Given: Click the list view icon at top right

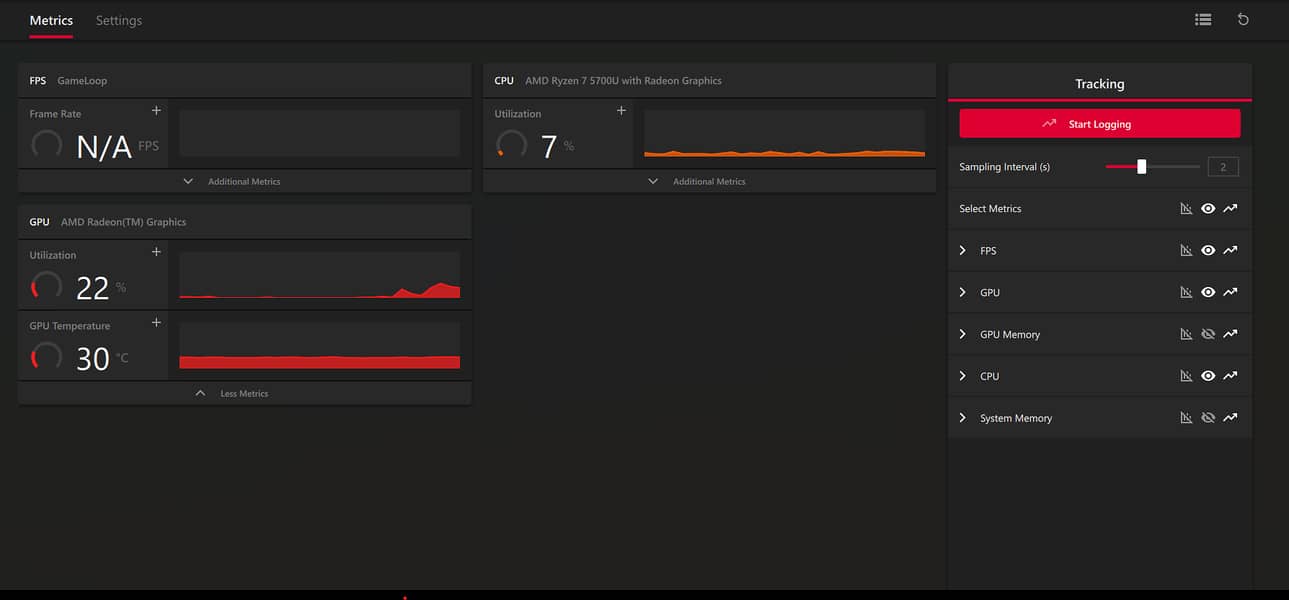Looking at the screenshot, I should [1203, 19].
